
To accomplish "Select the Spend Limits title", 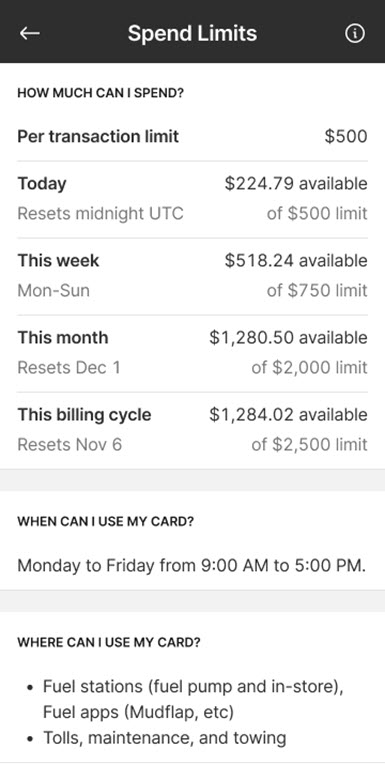I will coord(192,33).
